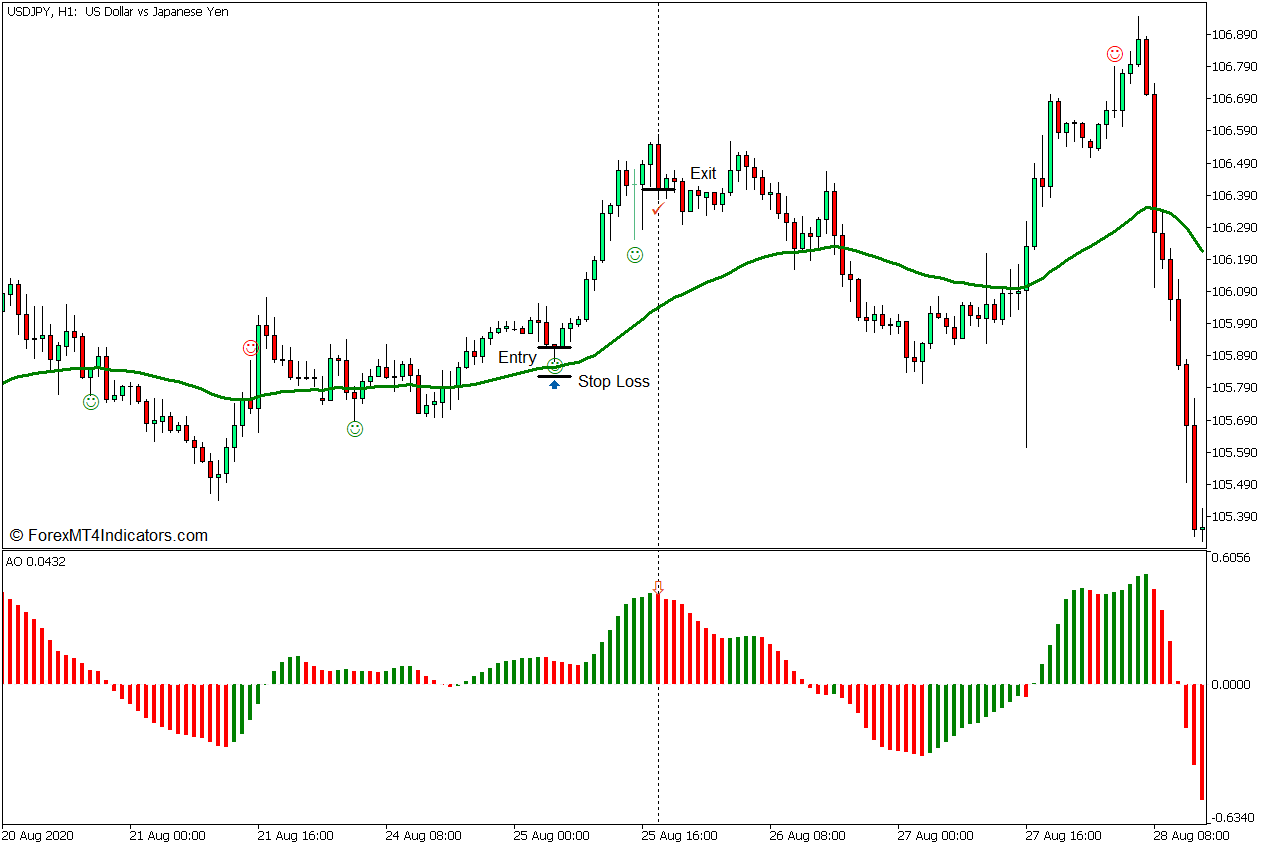
Task: Click the 28 Aug 08:00 time axis label
Action: coord(1177,834)
